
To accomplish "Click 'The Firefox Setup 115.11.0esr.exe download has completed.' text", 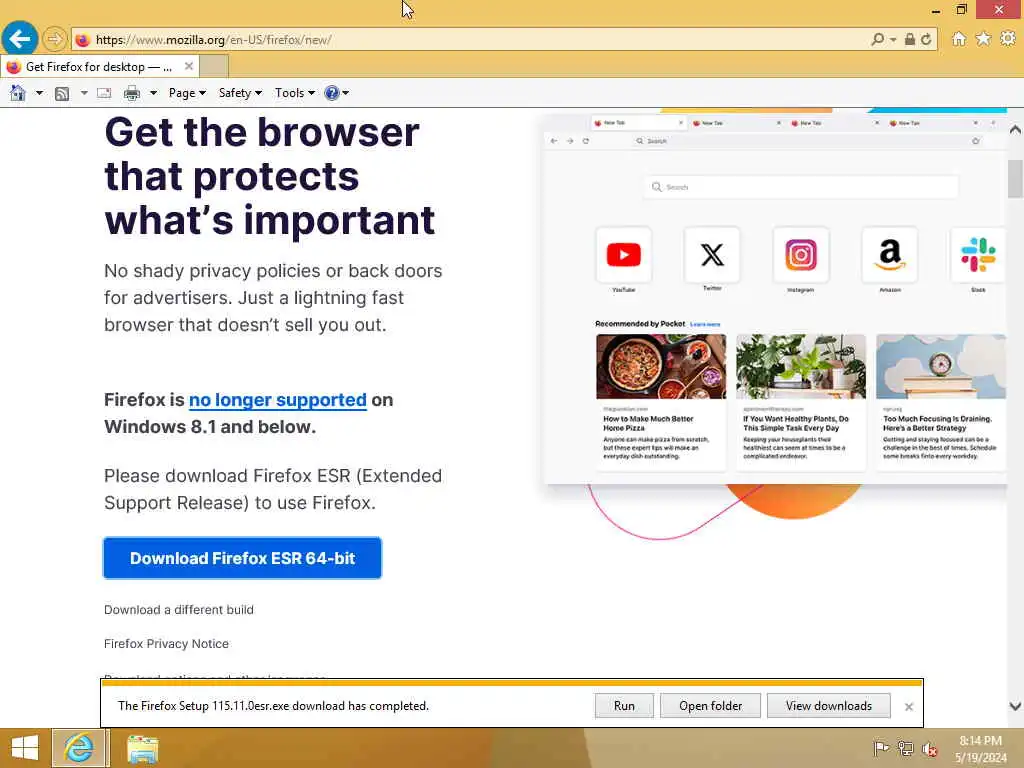I will click(273, 706).
